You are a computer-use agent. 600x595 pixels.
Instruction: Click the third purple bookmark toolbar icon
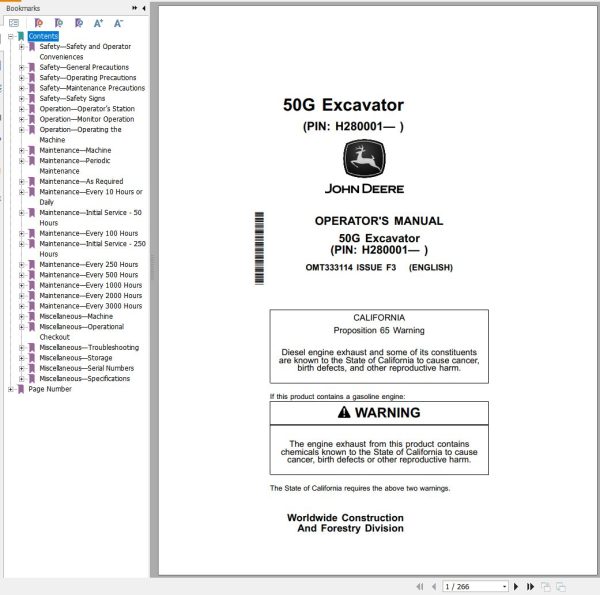pyautogui.click(x=78, y=23)
